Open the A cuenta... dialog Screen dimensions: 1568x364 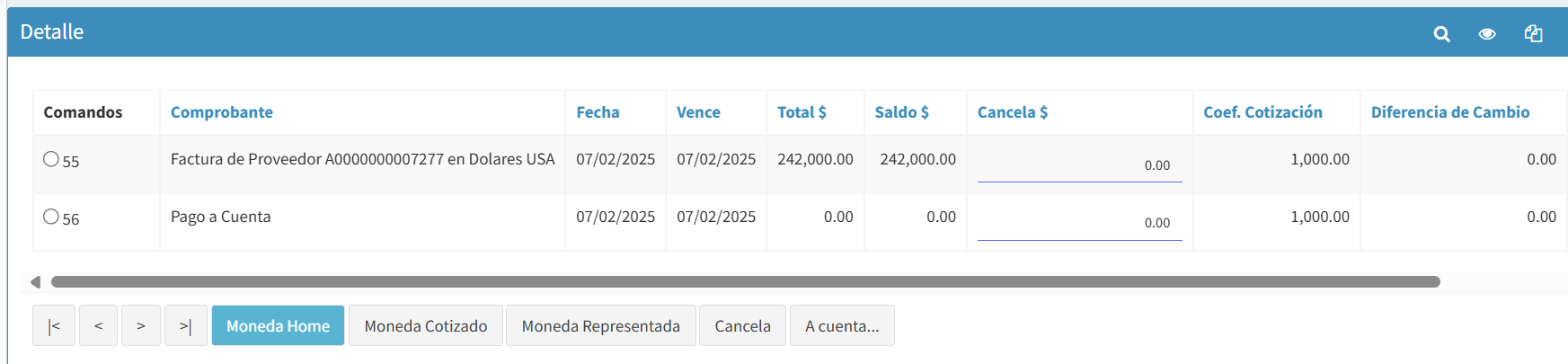tap(842, 325)
